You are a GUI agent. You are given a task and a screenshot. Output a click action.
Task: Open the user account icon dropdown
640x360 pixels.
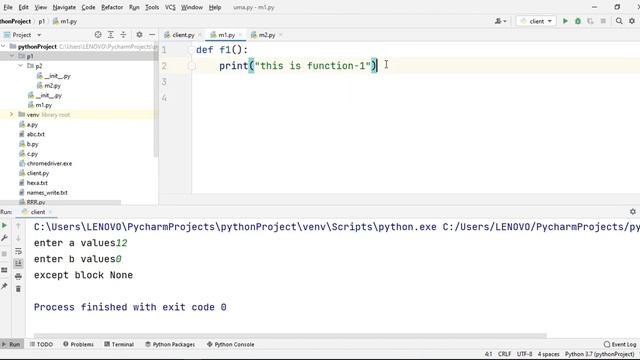[500, 21]
